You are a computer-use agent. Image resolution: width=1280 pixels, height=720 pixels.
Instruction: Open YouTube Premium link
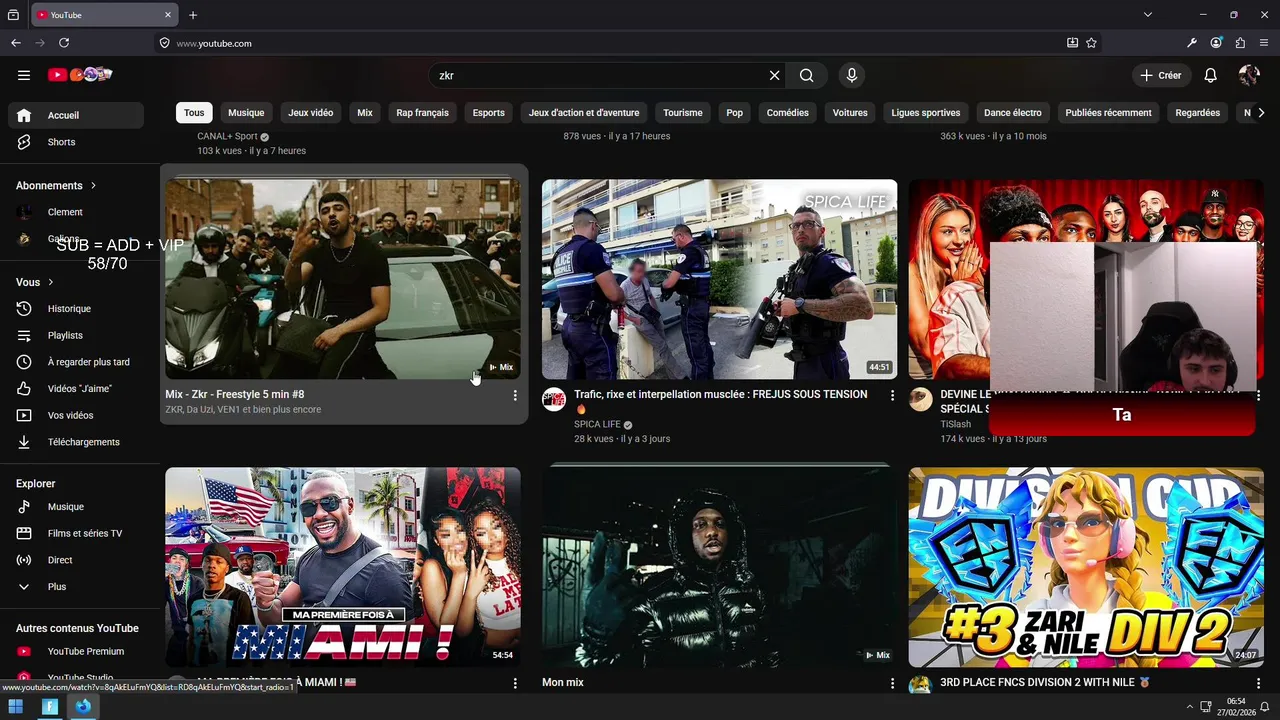pyautogui.click(x=76, y=651)
